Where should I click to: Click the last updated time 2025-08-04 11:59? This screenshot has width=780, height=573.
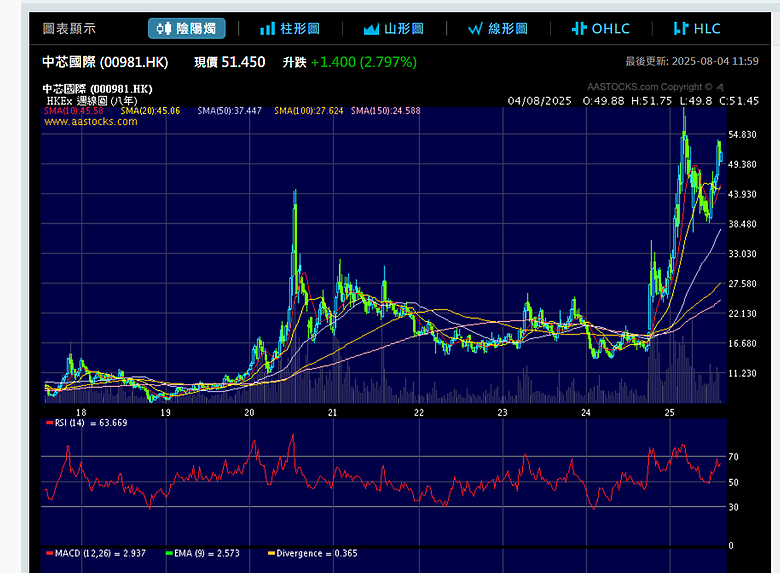(715, 61)
